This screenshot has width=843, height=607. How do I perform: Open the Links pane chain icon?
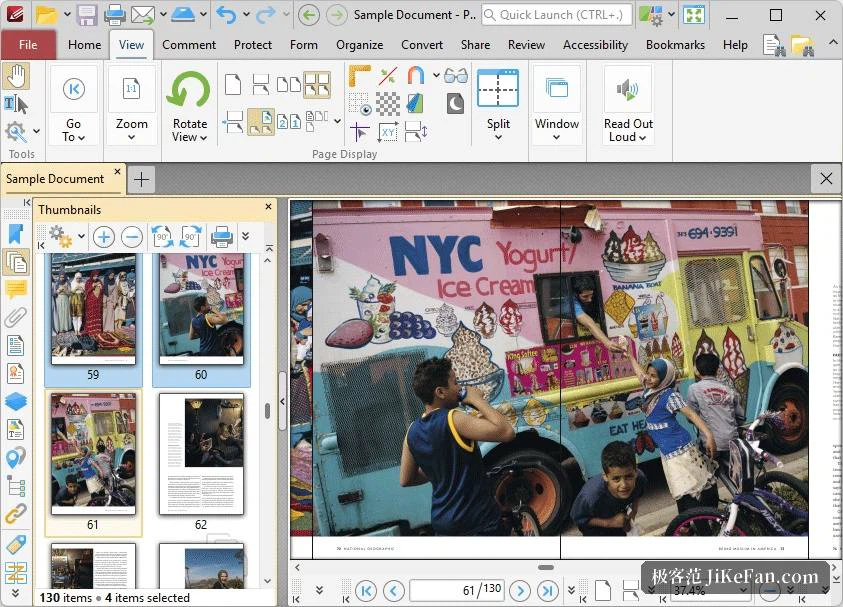click(16, 513)
